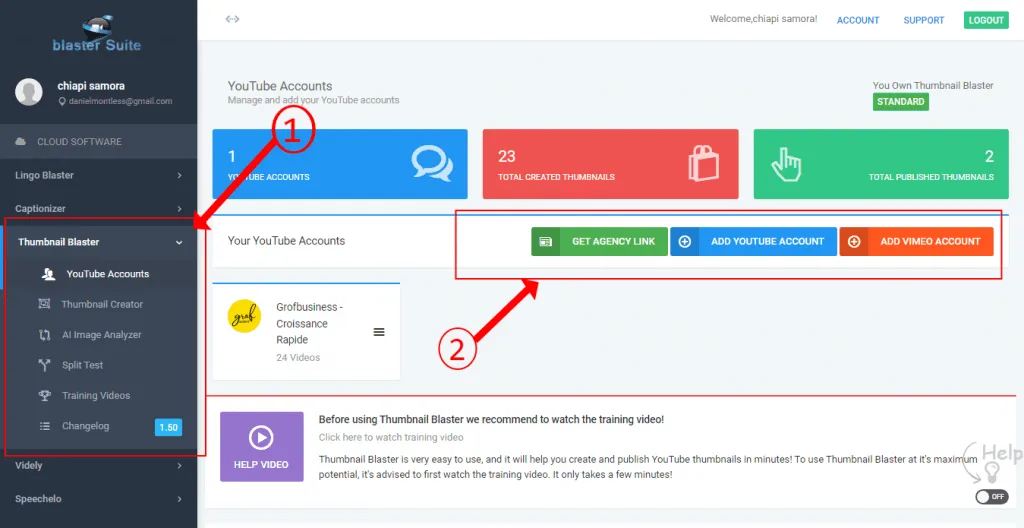This screenshot has height=528, width=1024.
Task: Expand the Speechelo menu
Action: click(x=99, y=499)
